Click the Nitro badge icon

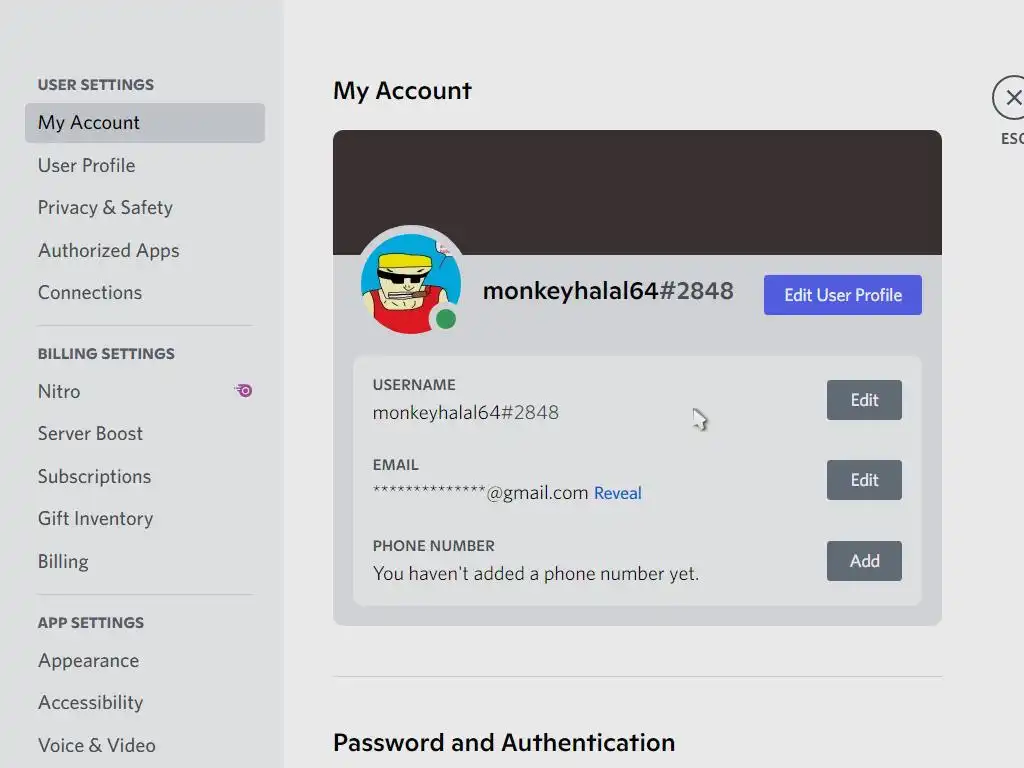[244, 391]
